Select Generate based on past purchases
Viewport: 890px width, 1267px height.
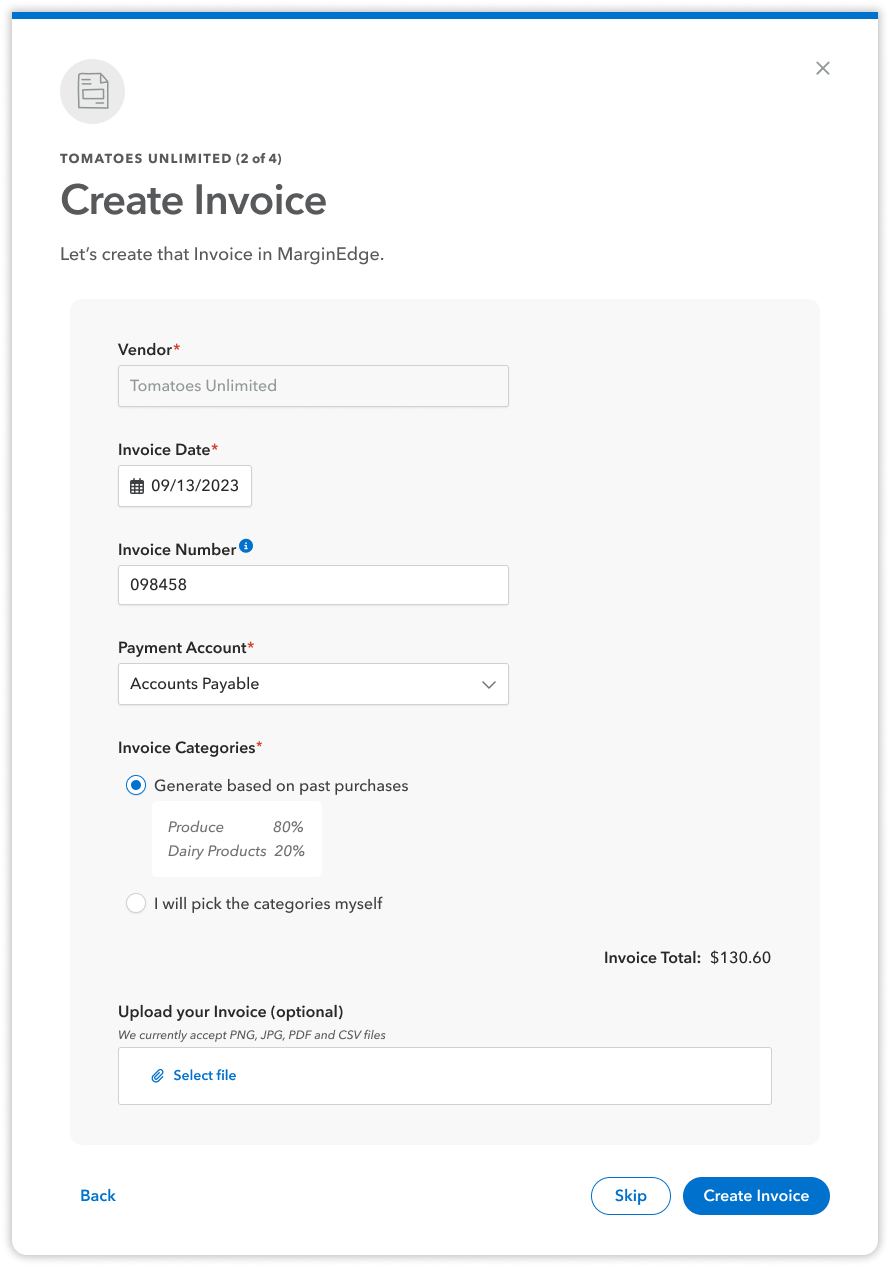click(136, 786)
